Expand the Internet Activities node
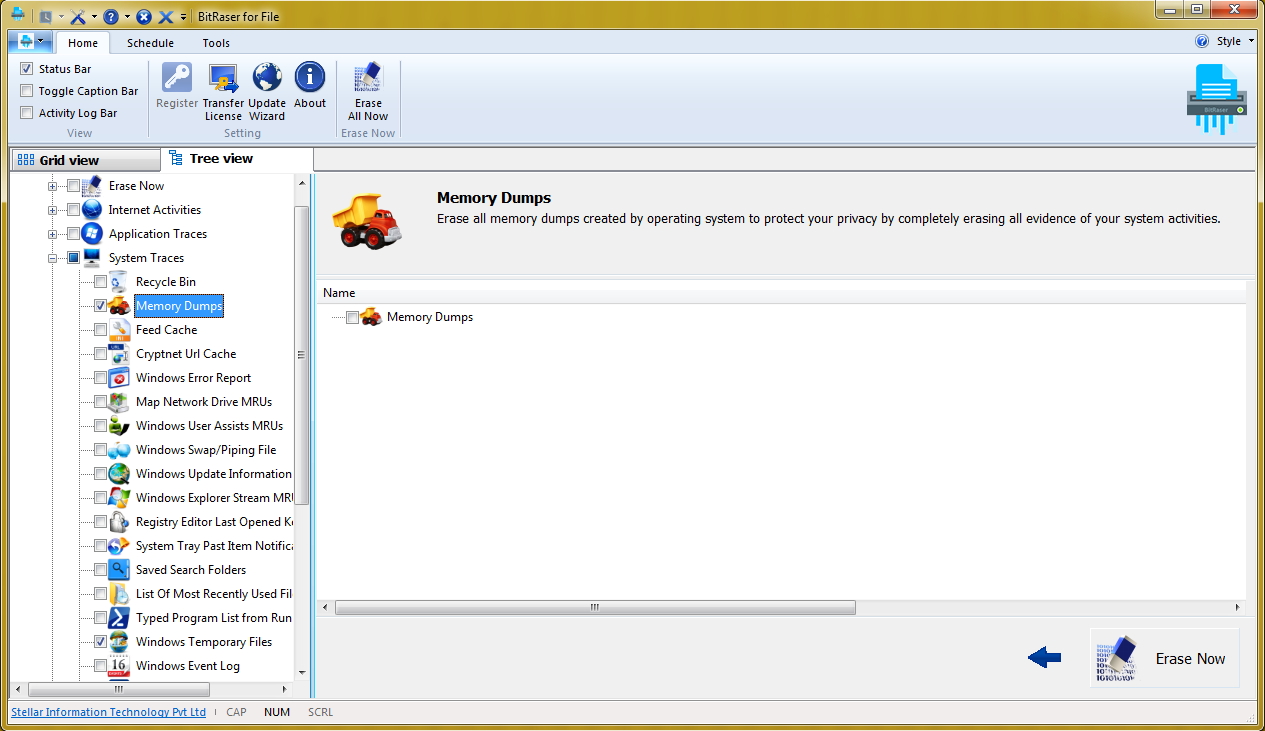 coord(52,210)
